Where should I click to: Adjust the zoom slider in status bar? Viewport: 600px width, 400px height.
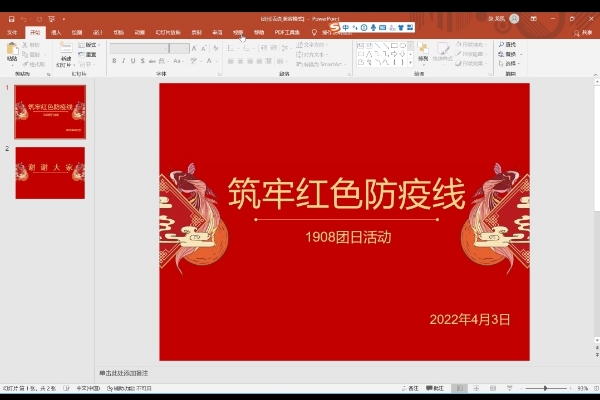[545, 388]
